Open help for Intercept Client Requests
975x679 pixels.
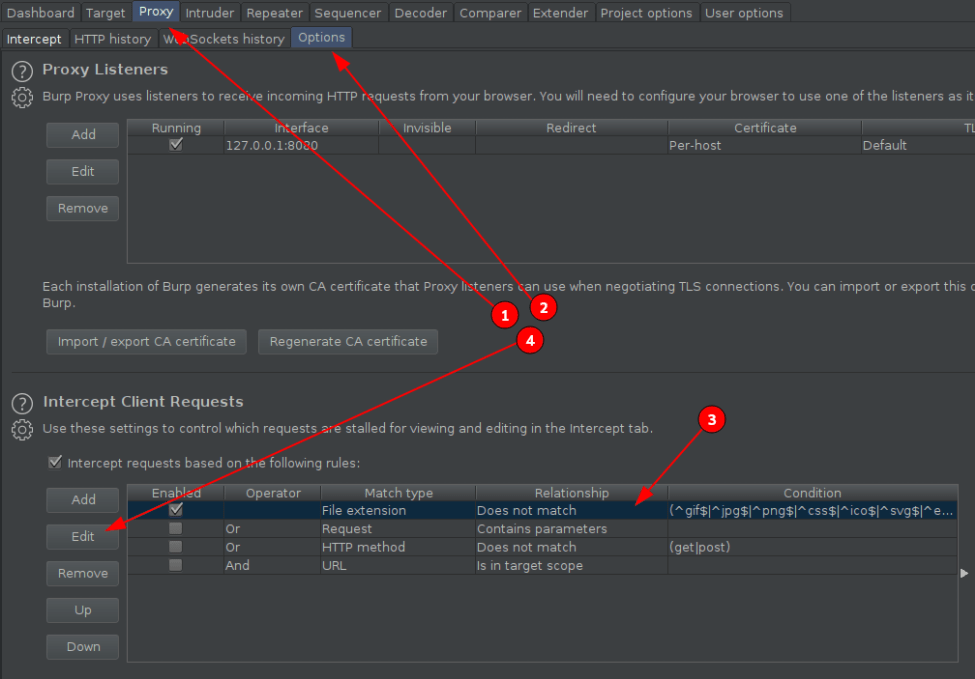click(x=22, y=403)
